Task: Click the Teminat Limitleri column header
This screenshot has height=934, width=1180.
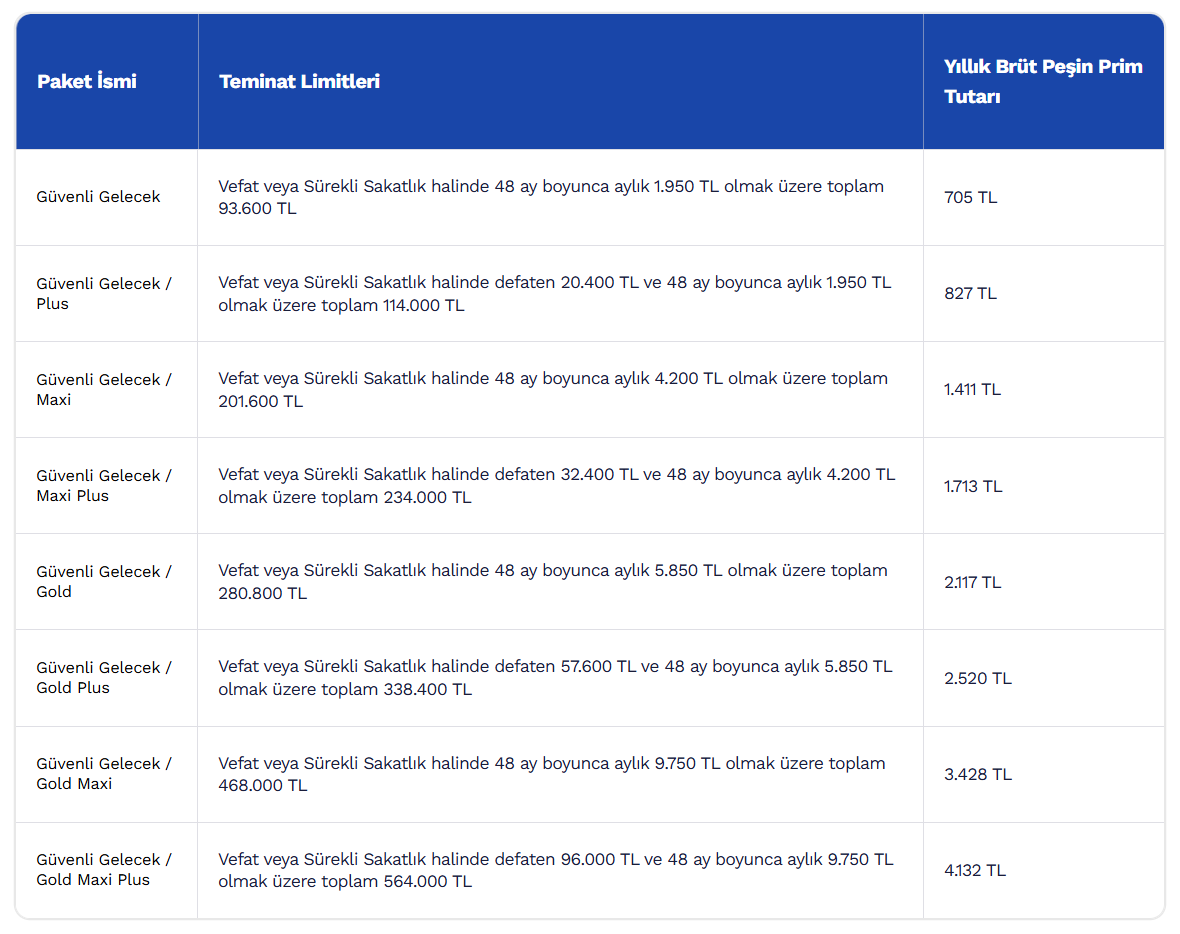Action: pos(300,82)
